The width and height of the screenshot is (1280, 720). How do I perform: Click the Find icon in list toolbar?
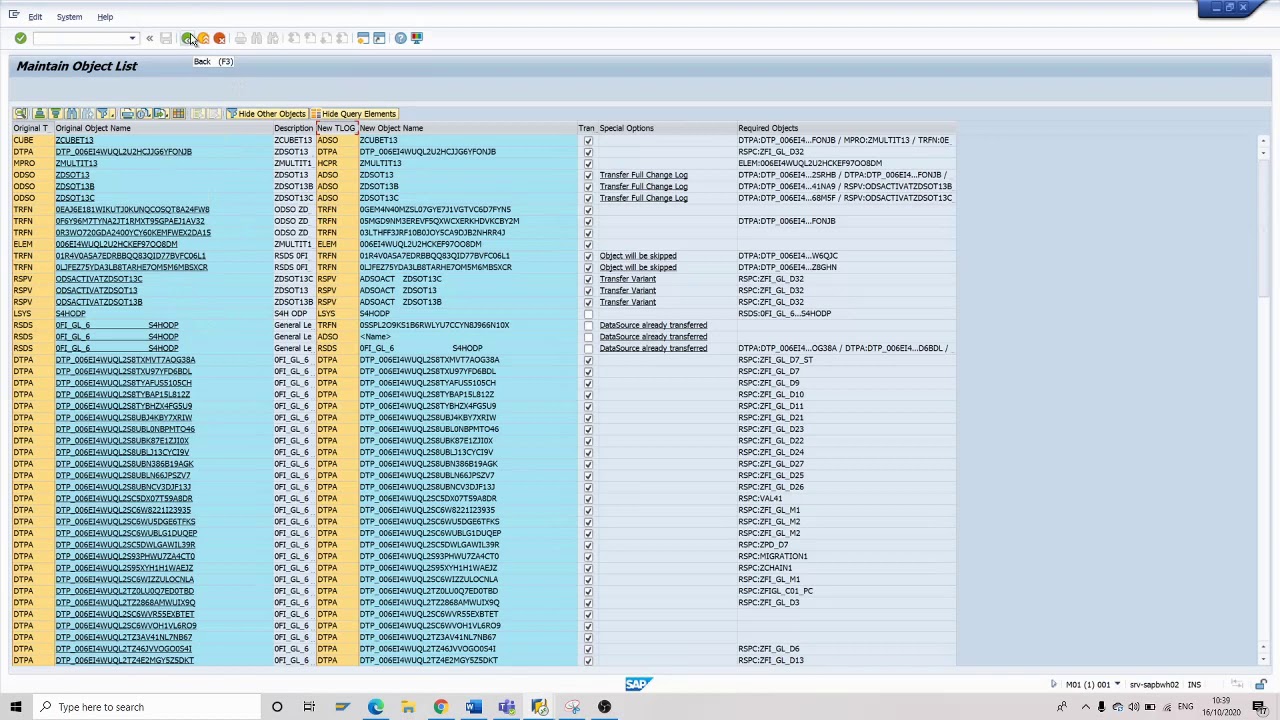[71, 114]
